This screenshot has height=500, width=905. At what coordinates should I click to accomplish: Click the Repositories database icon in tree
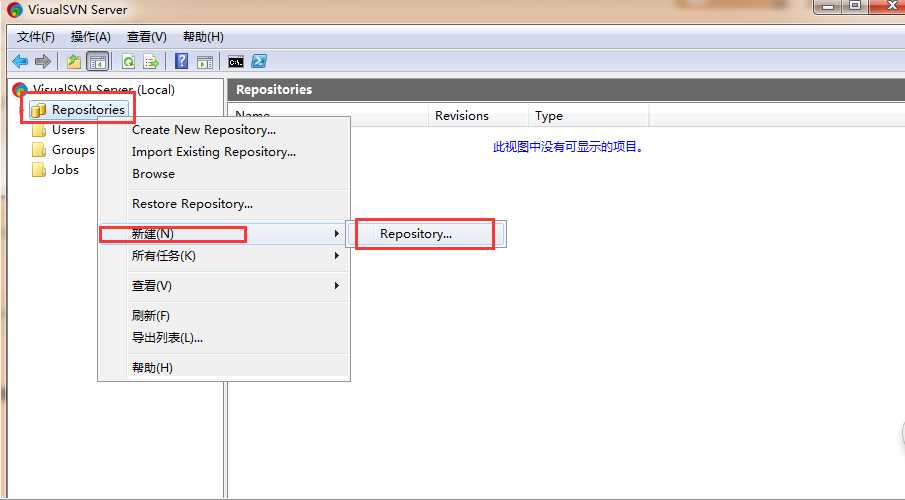click(x=38, y=110)
